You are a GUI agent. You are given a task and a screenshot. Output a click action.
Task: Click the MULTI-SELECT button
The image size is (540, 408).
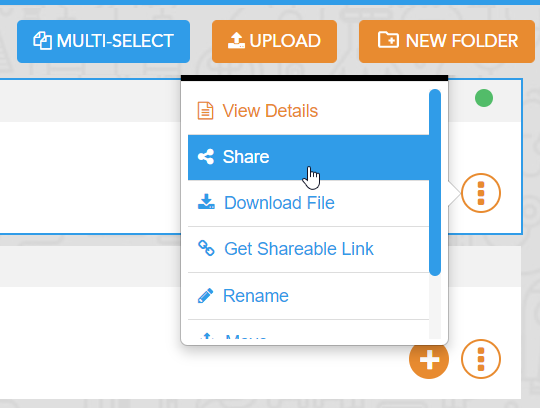click(x=103, y=41)
